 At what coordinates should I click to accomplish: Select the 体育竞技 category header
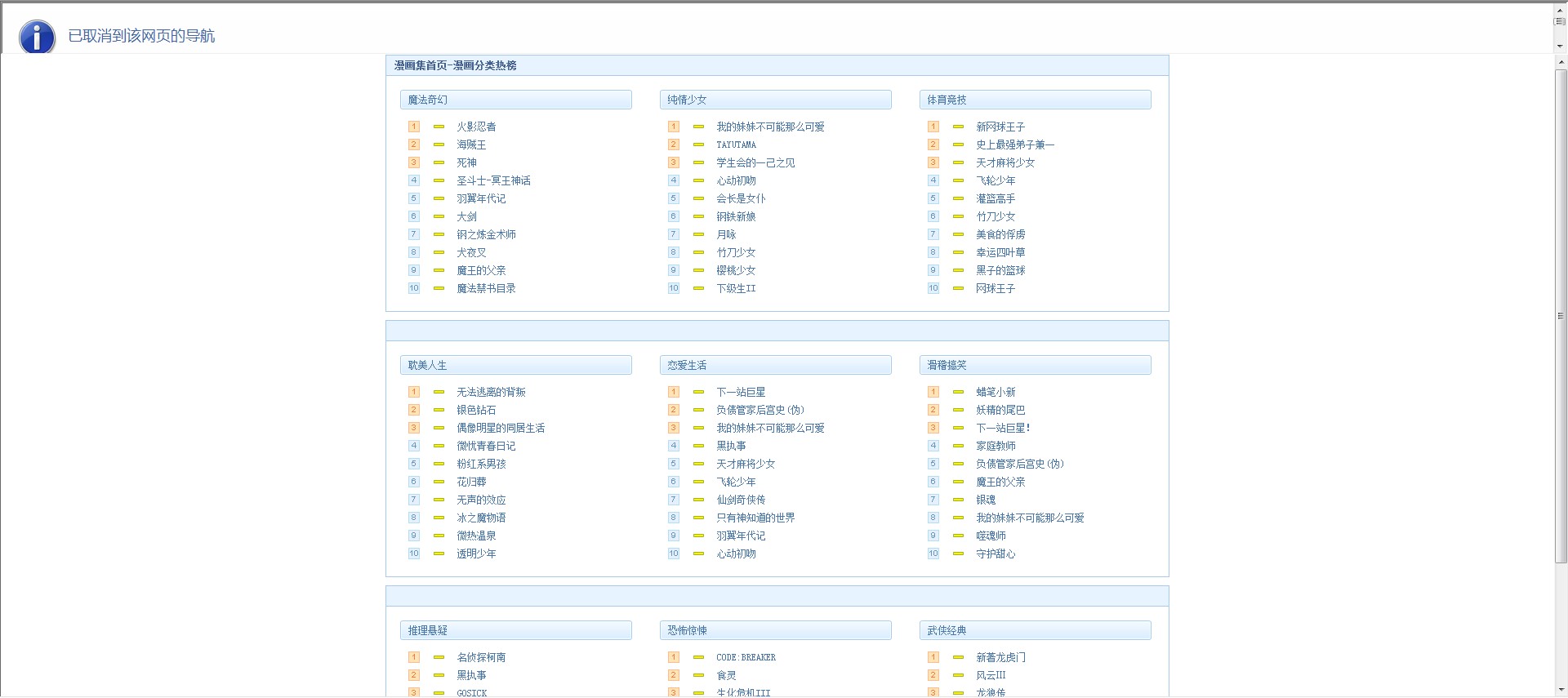tap(1035, 100)
